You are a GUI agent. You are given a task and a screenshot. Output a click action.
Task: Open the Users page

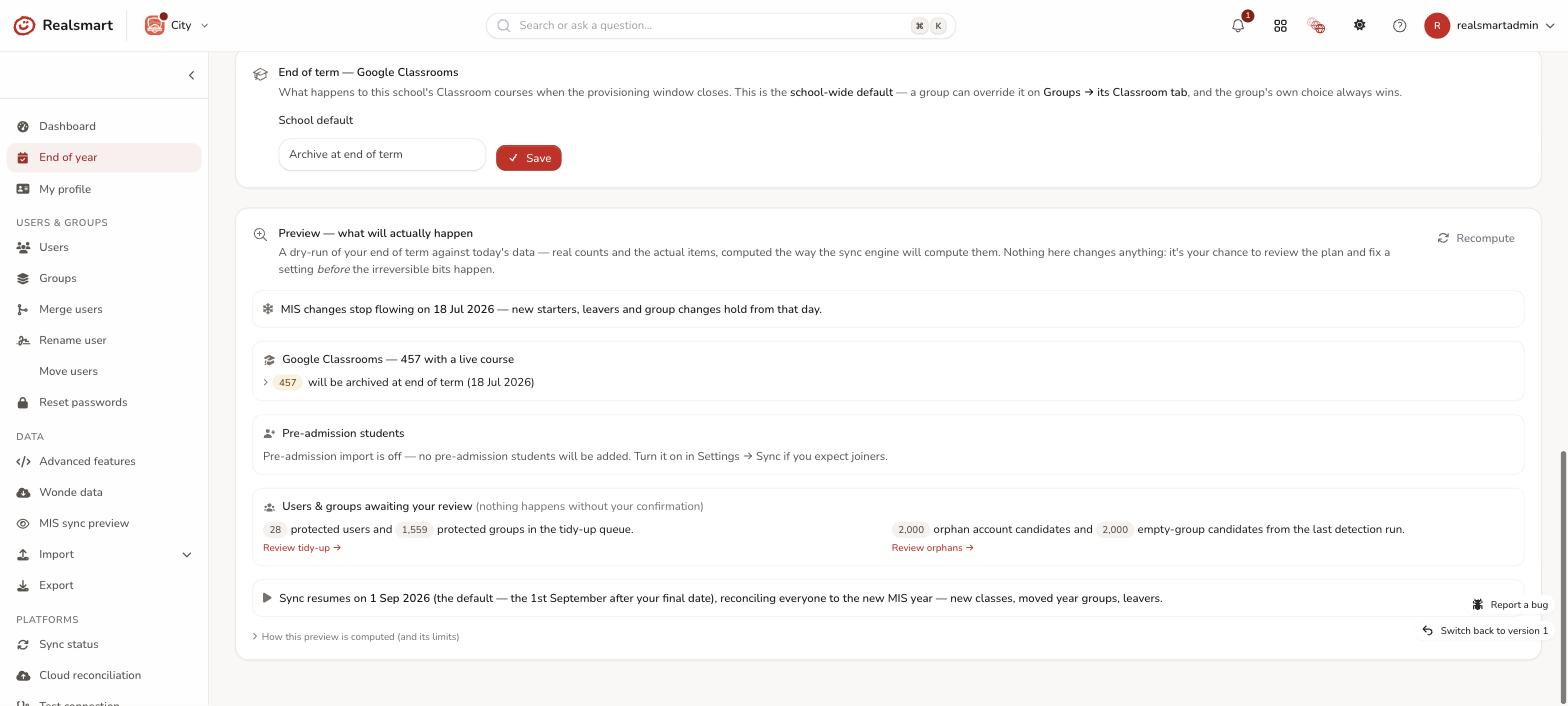104,247
